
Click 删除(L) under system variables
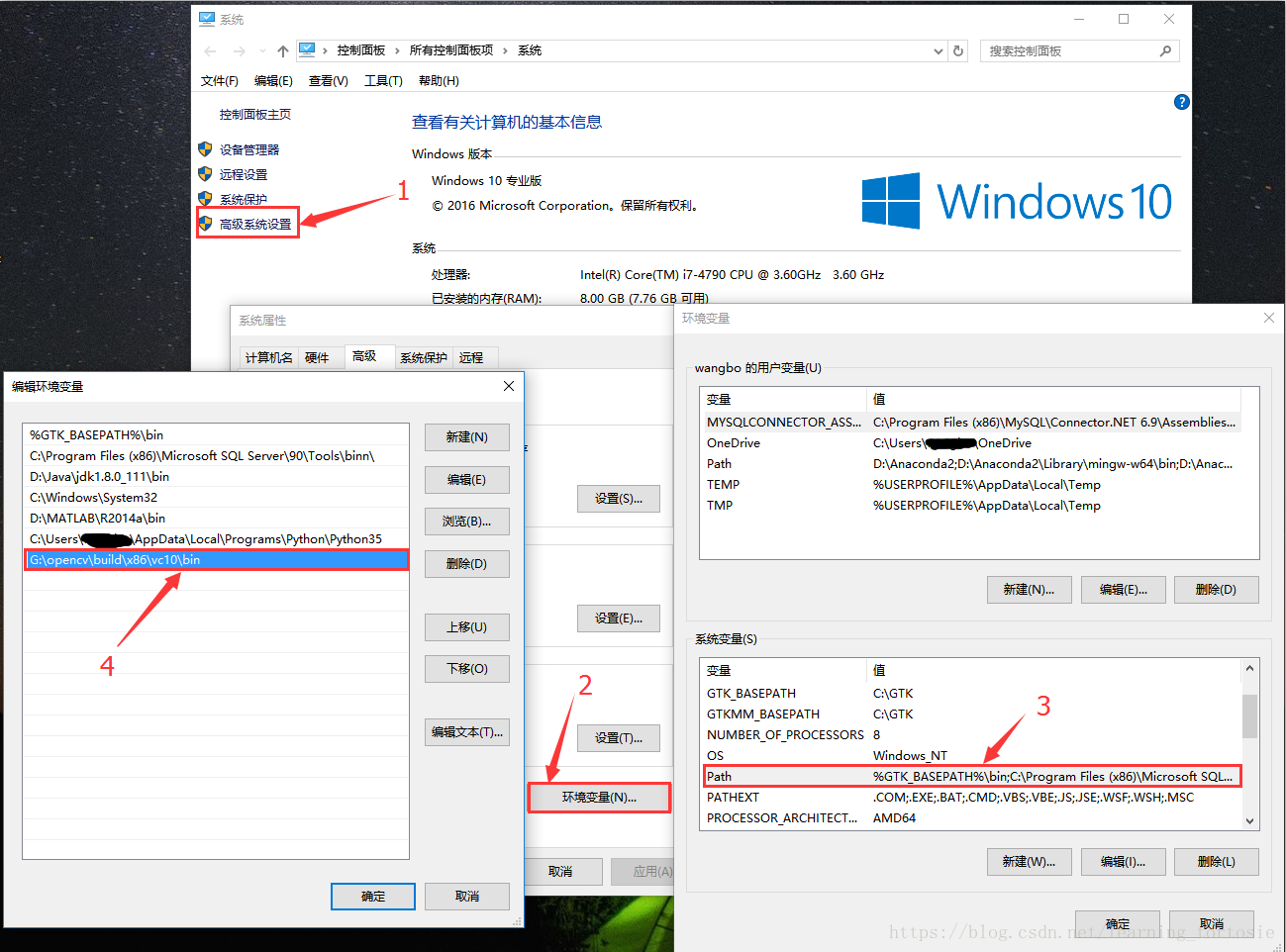click(x=1217, y=862)
